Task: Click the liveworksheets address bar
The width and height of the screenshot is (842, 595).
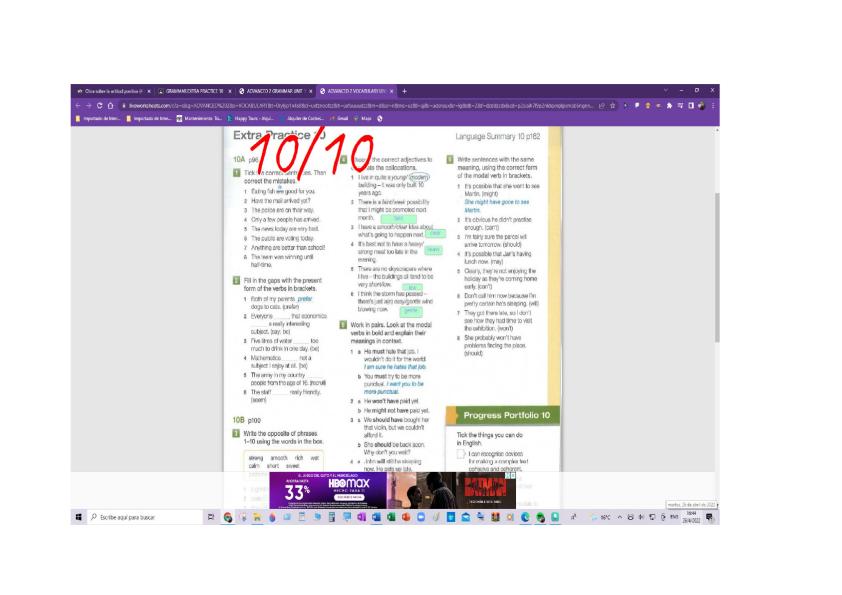Action: 360,106
